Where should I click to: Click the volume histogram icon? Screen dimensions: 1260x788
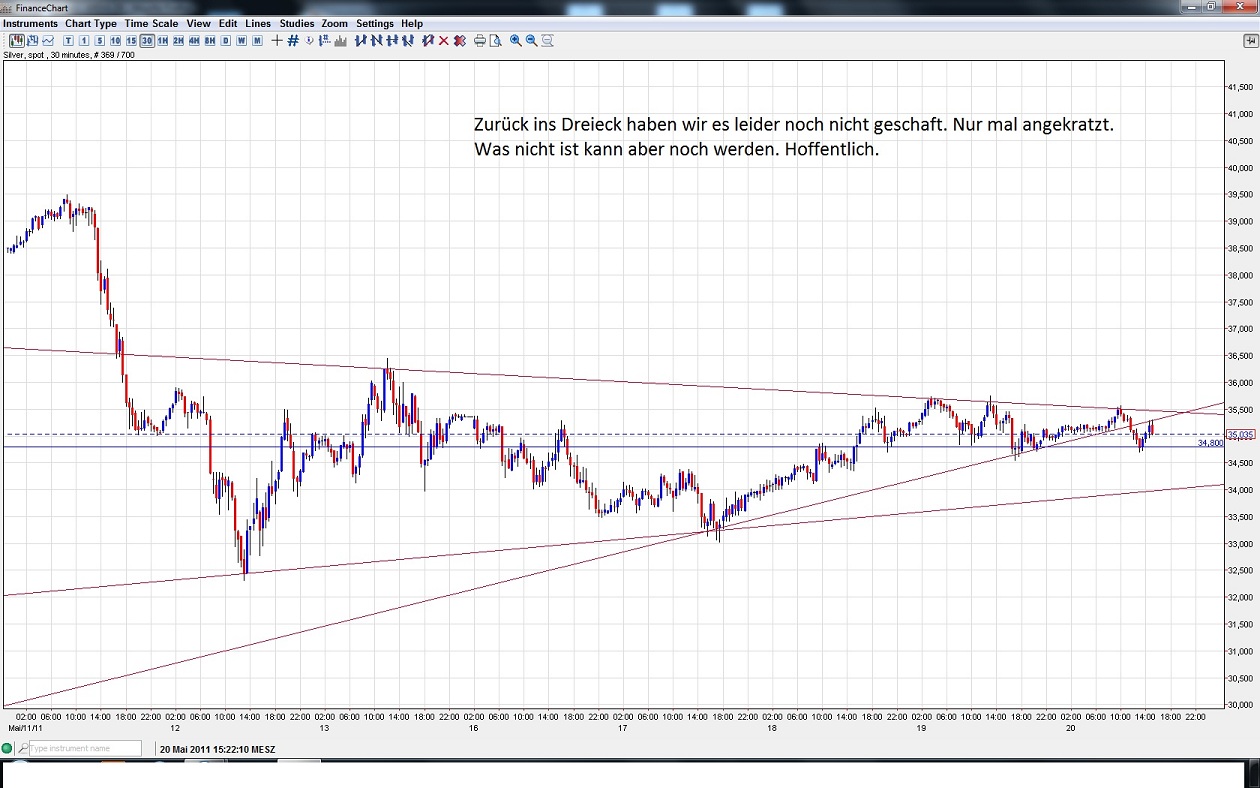(341, 41)
